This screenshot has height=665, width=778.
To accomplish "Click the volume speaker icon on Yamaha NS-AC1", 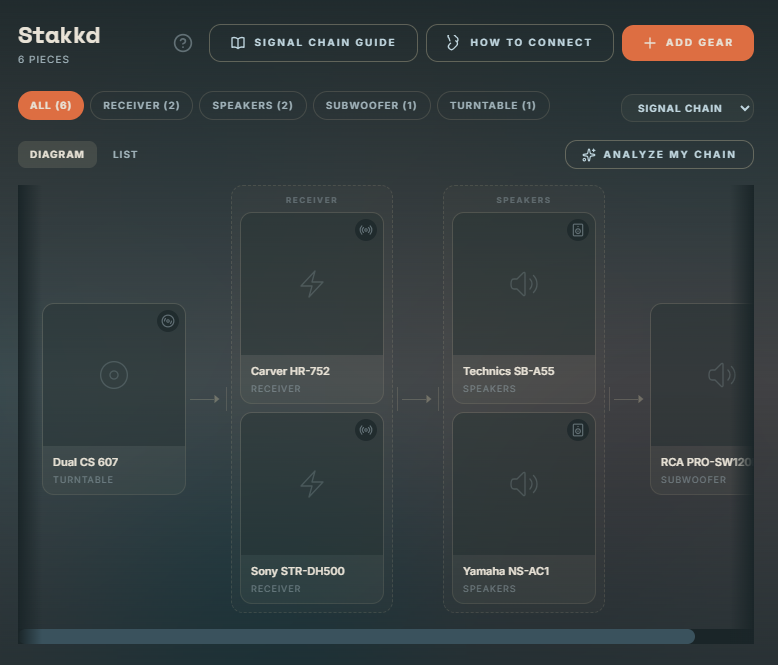I will coord(524,484).
